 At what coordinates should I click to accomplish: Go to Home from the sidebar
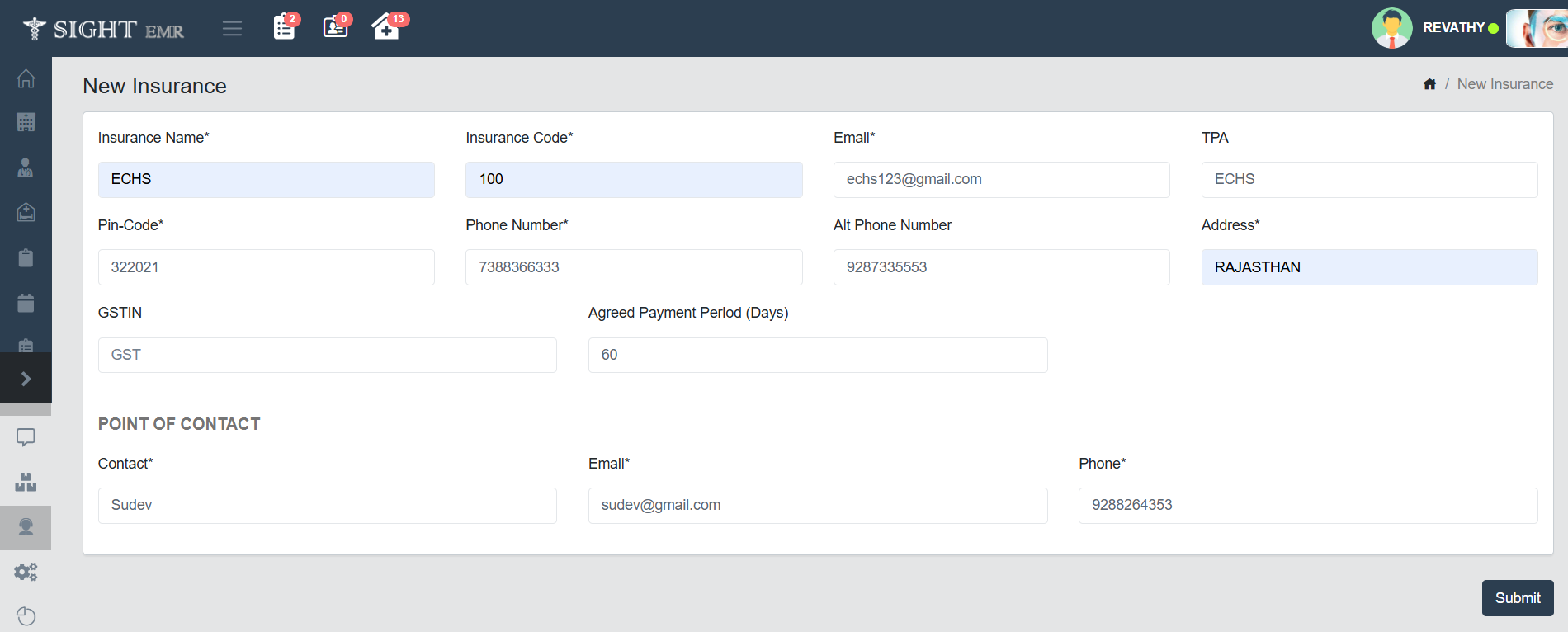26,78
